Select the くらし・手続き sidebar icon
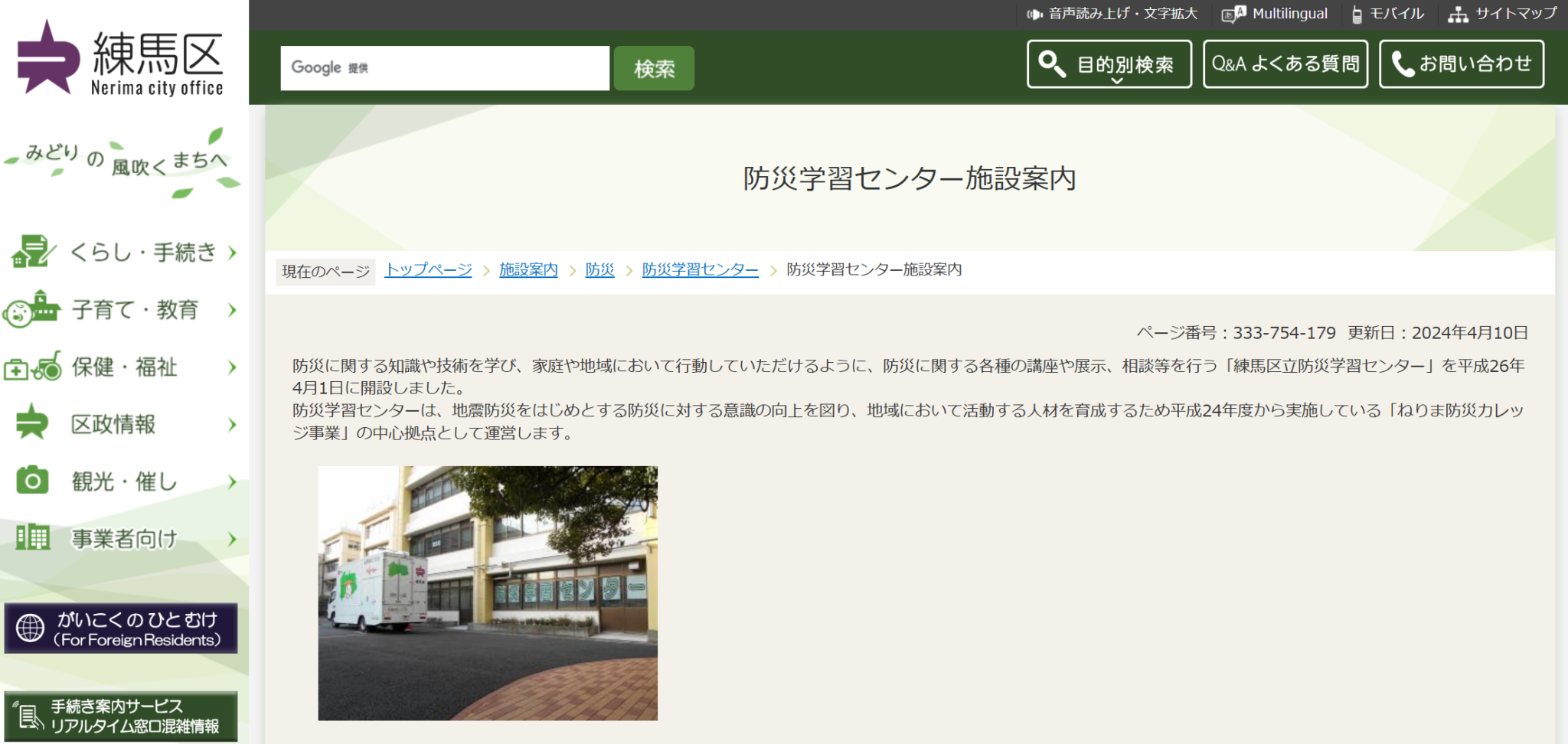The width and height of the screenshot is (1568, 744). (x=32, y=252)
